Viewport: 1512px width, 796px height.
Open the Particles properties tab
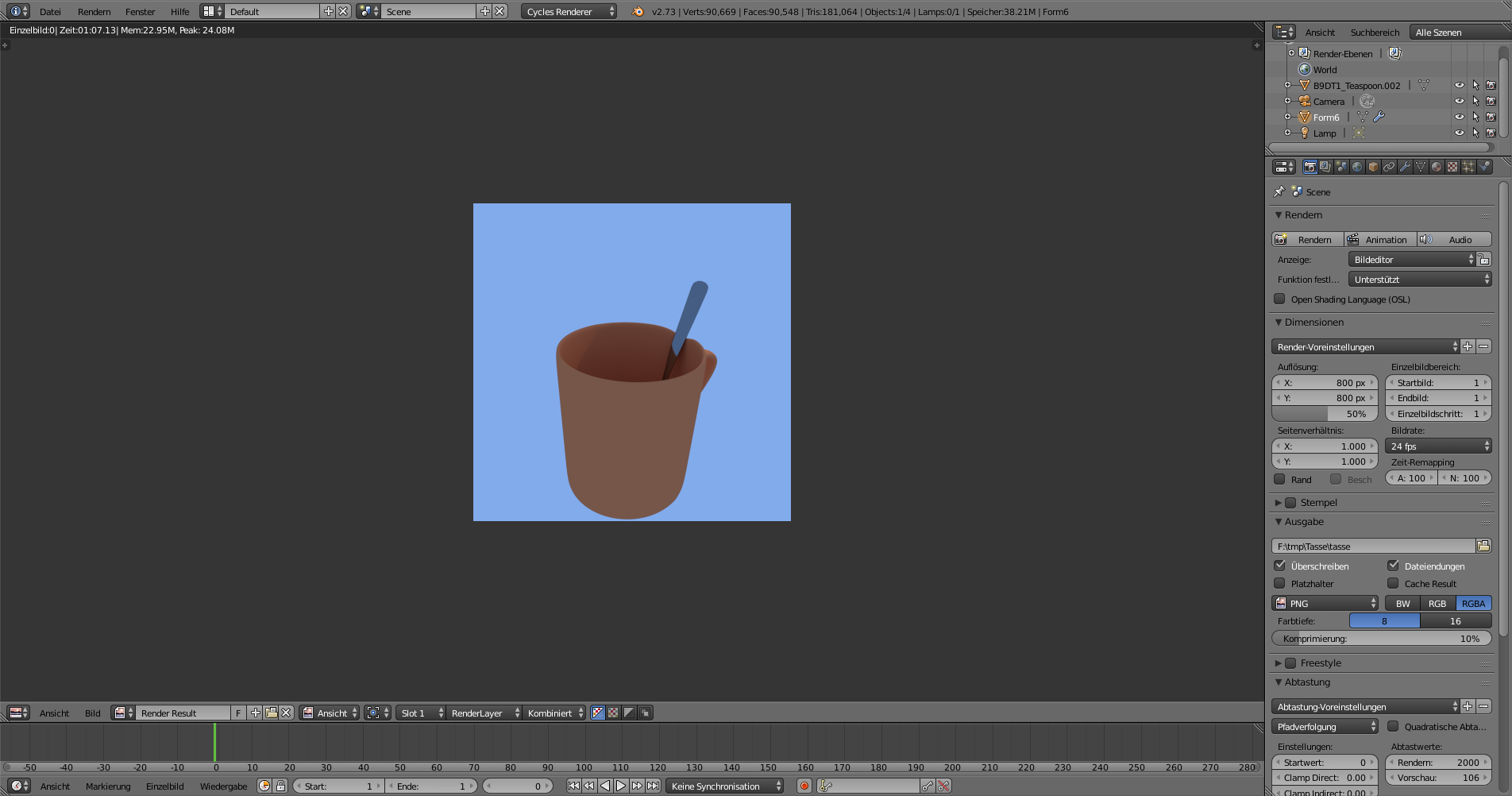point(1468,167)
